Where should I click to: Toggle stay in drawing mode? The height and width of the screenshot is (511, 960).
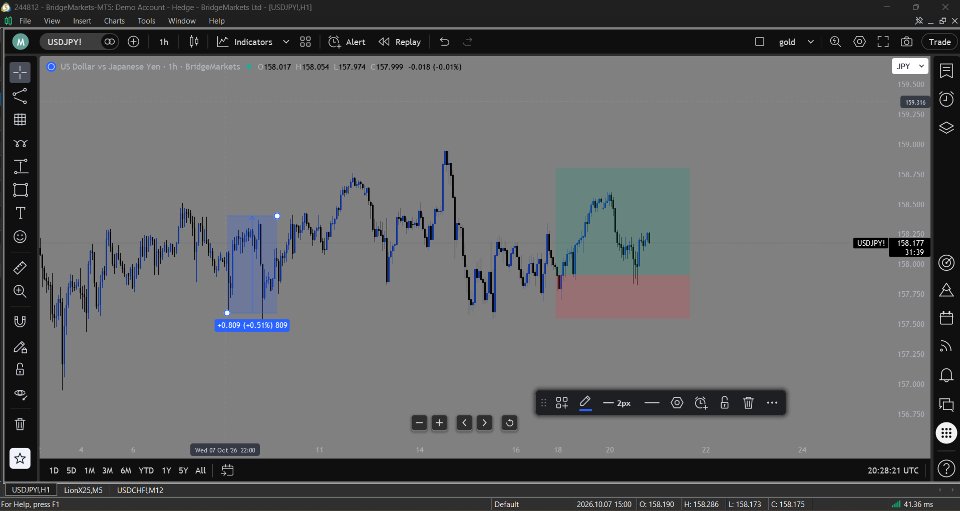[20, 347]
